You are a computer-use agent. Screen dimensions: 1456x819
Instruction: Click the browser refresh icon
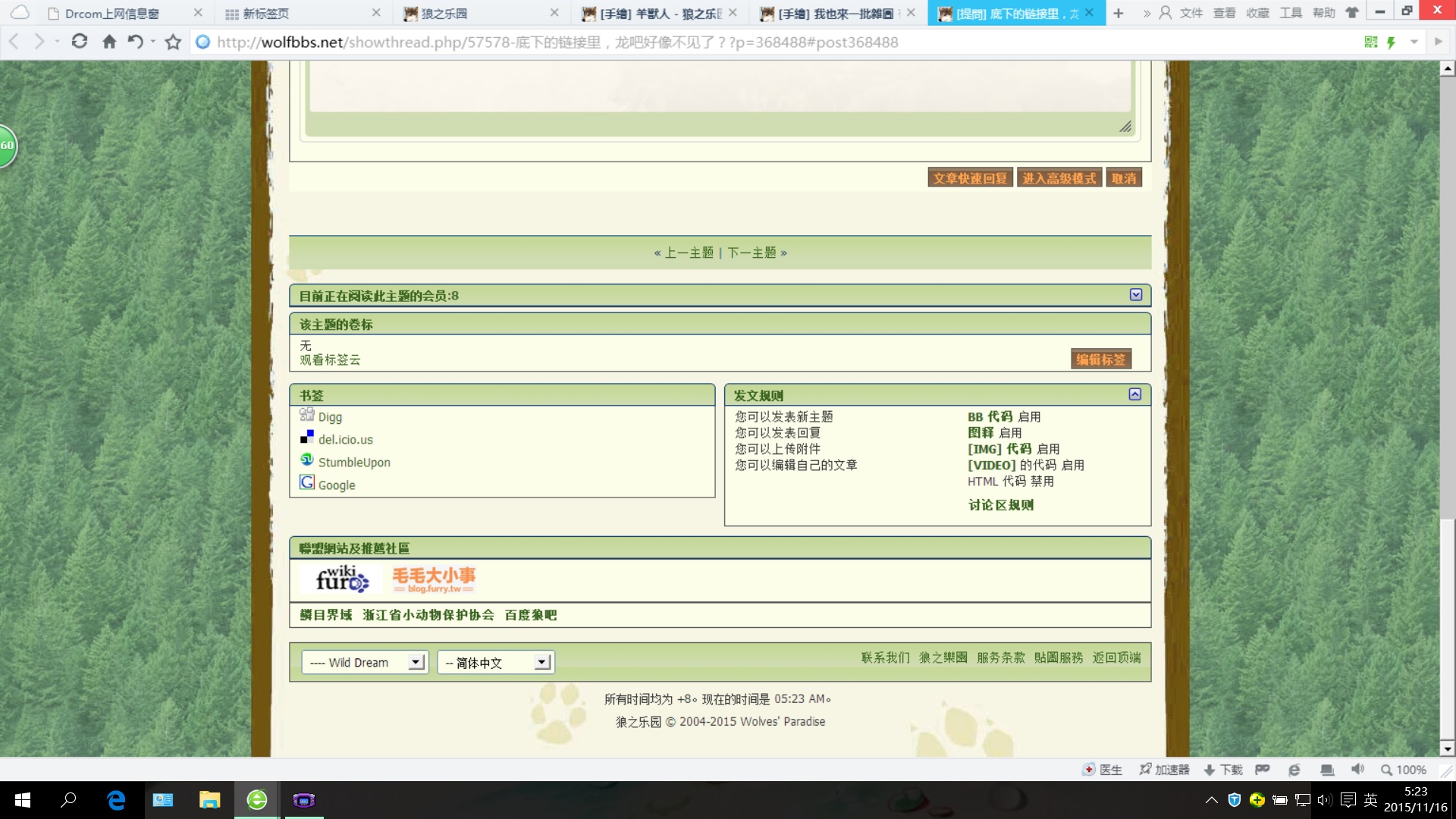tap(80, 42)
